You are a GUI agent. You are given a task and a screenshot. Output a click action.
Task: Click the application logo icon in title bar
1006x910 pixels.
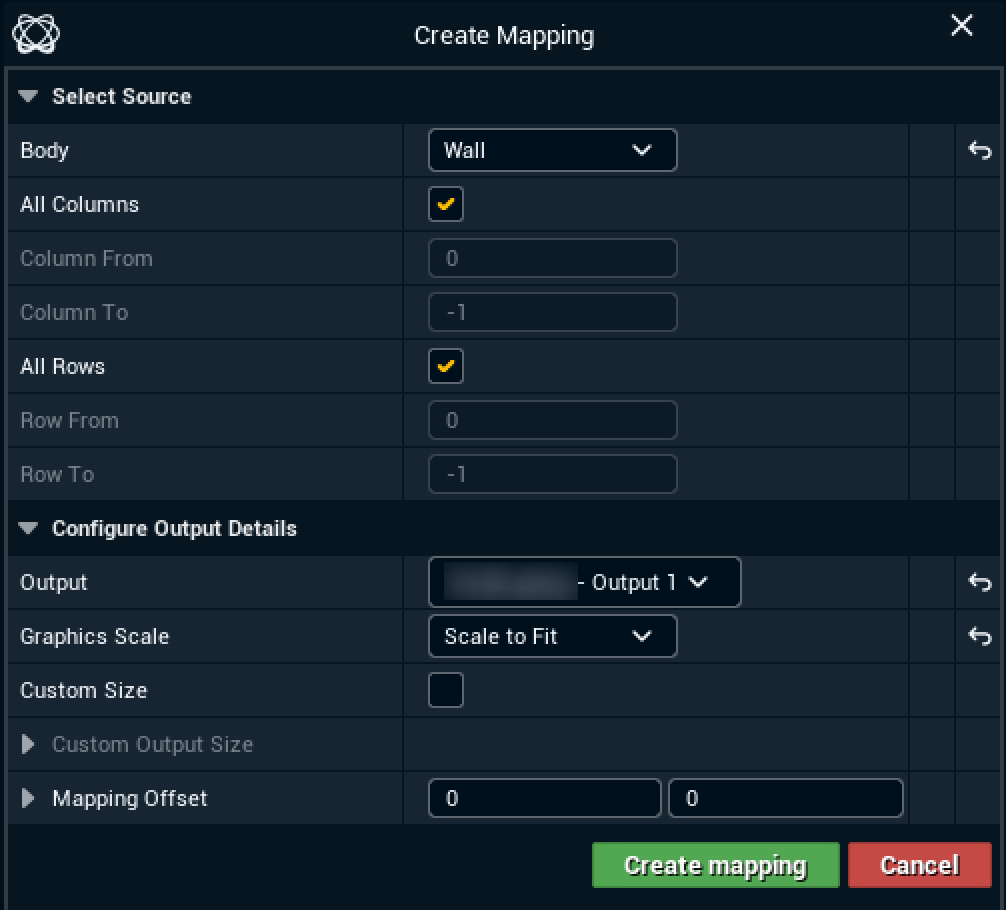coord(35,35)
